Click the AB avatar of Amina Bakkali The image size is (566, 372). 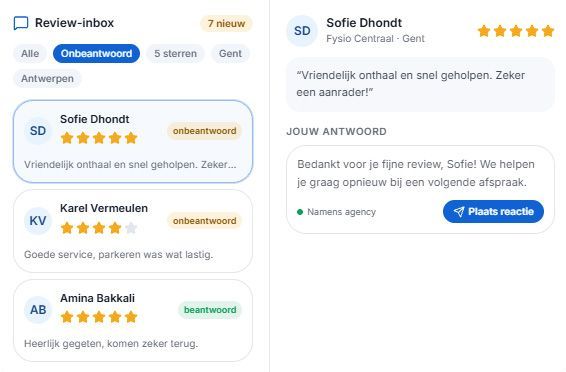point(38,310)
